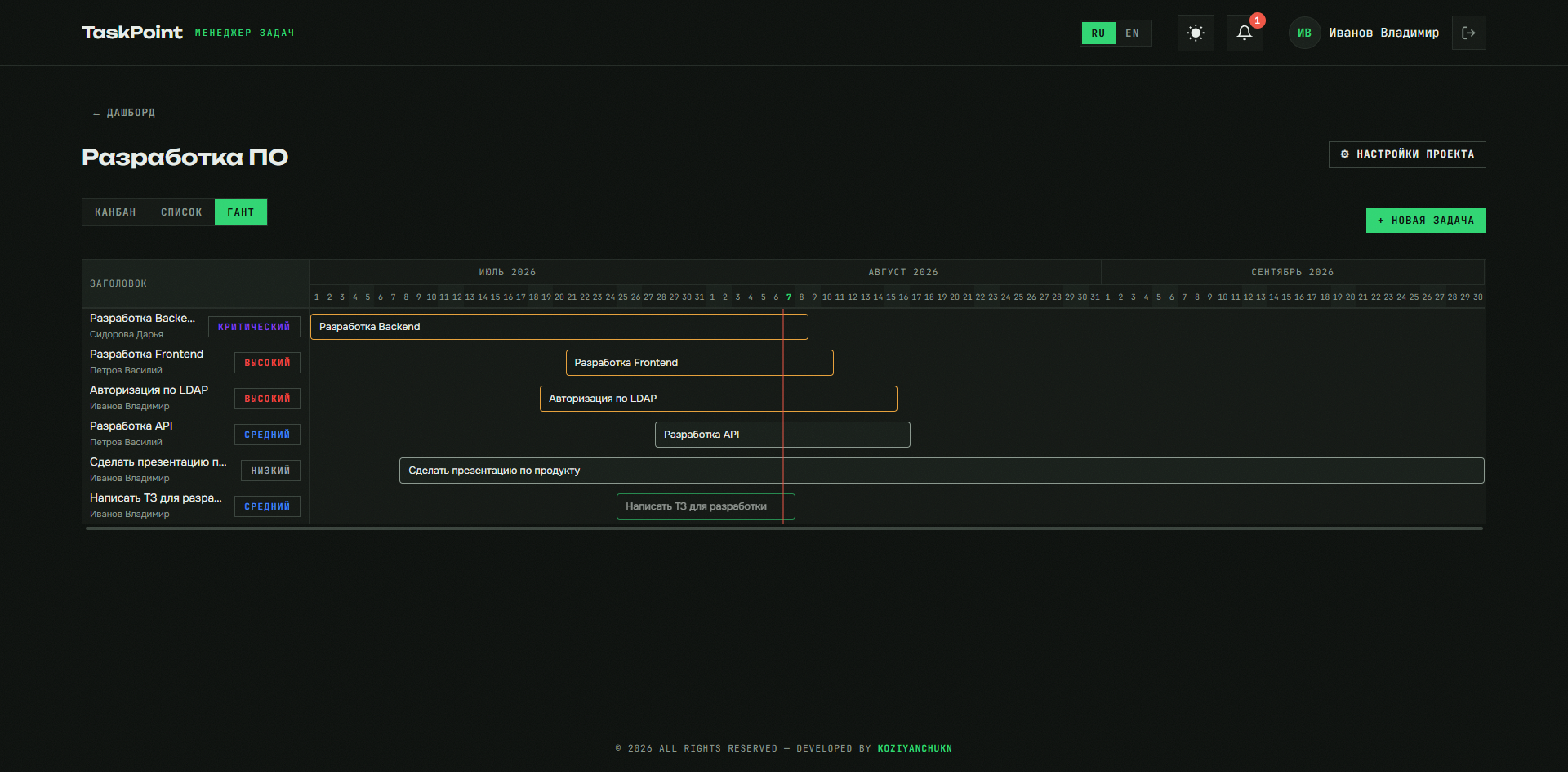1568x772 pixels.
Task: Open the Написать ТЗ для разра... row title
Action: pyautogui.click(x=156, y=498)
